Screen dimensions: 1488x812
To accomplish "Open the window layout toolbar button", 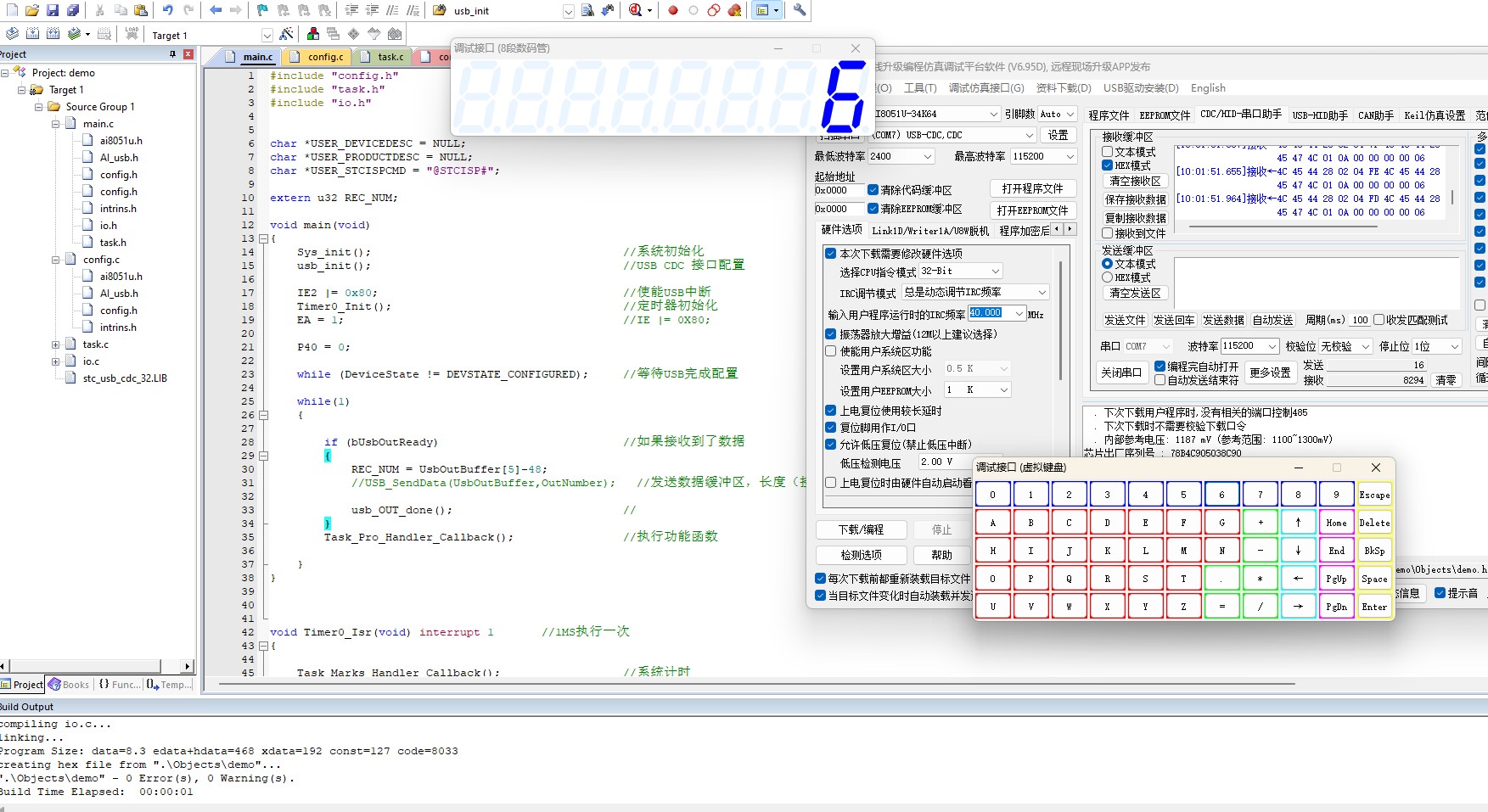I will (x=766, y=10).
